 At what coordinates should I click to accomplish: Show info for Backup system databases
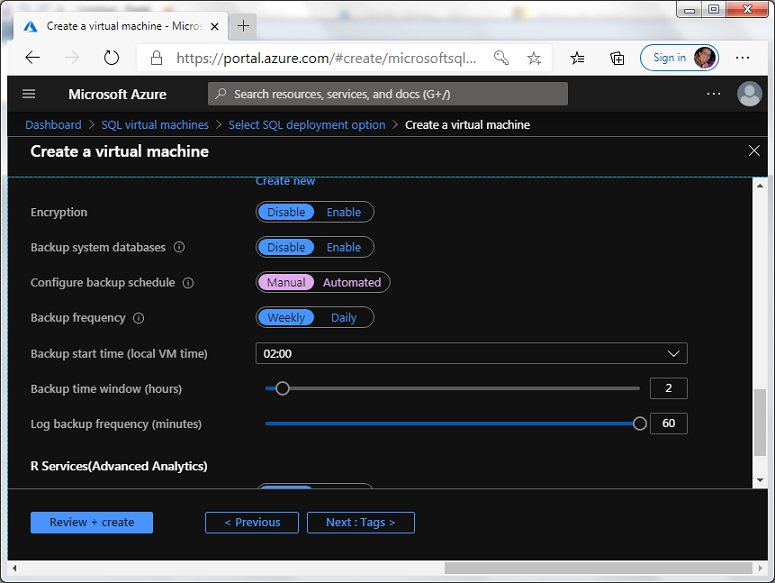pyautogui.click(x=179, y=247)
